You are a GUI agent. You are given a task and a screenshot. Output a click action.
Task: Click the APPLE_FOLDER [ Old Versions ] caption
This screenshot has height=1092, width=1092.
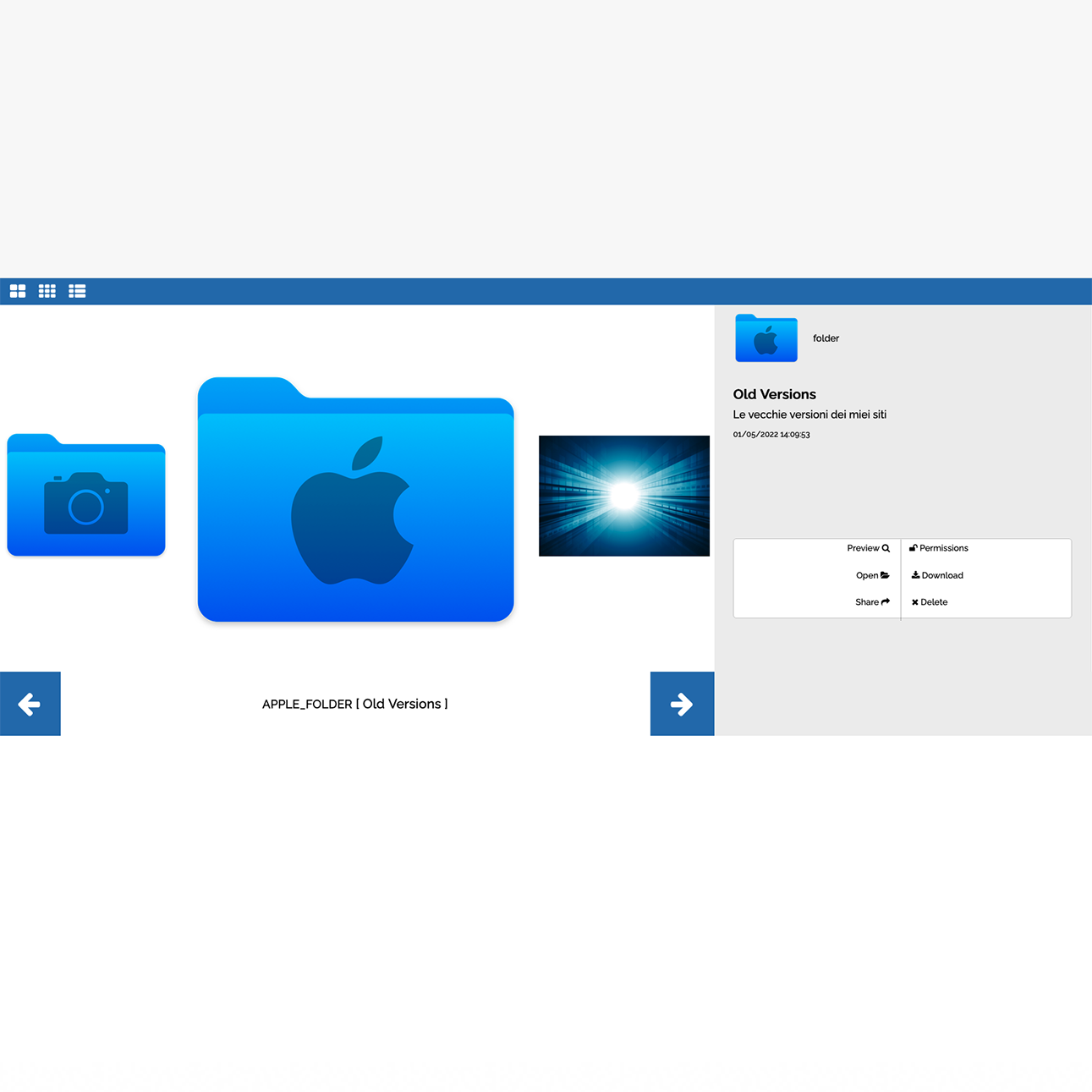click(355, 704)
